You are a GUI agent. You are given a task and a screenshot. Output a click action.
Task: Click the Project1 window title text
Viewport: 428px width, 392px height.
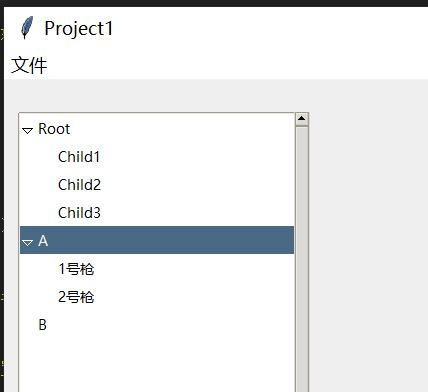[79, 28]
